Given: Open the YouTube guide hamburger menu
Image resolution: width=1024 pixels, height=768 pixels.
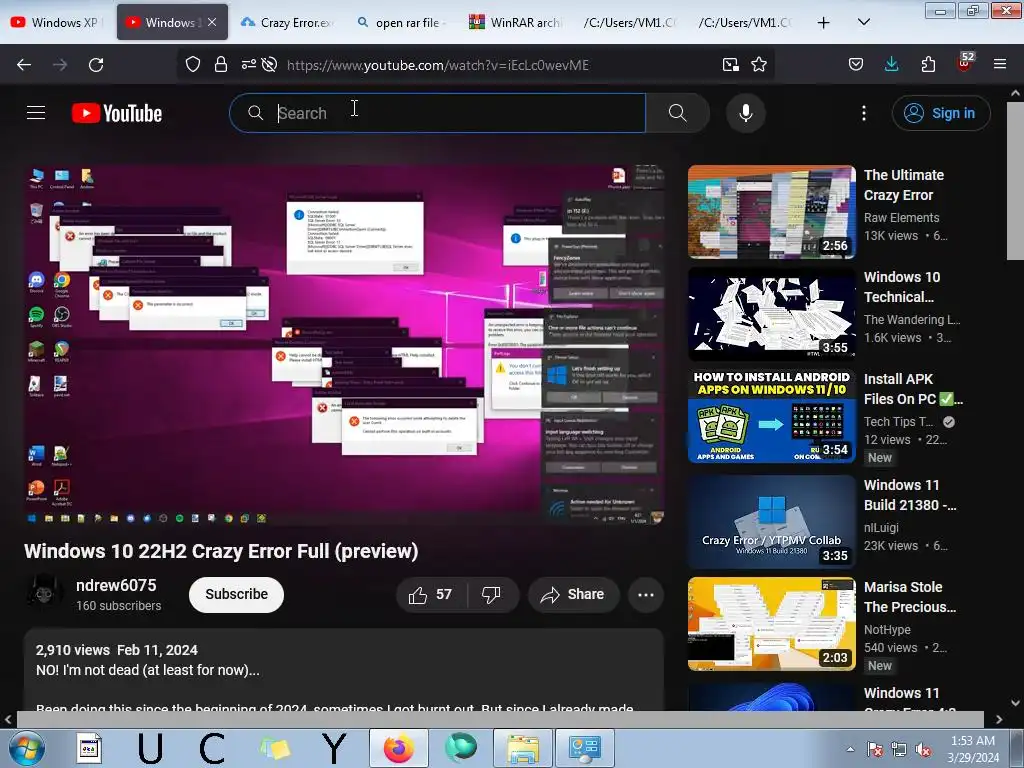Looking at the screenshot, I should pos(36,113).
